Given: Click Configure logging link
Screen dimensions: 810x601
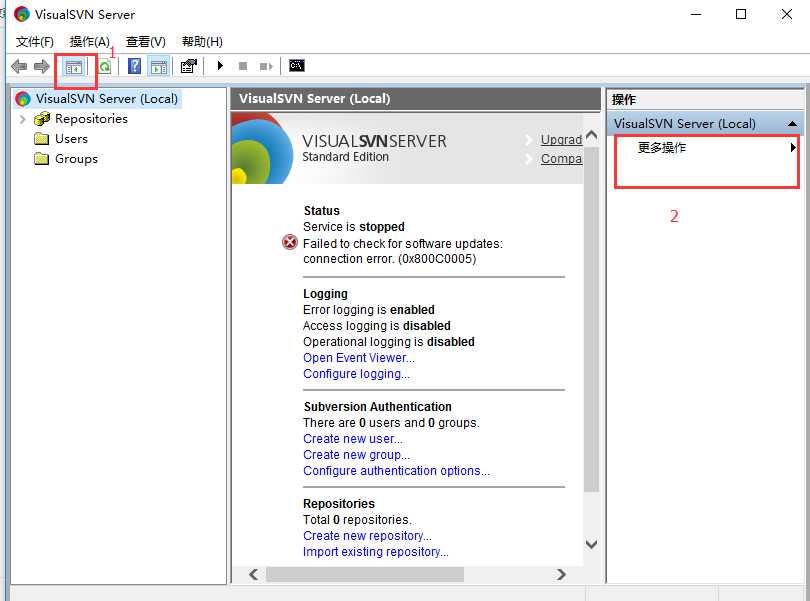Looking at the screenshot, I should 356,374.
